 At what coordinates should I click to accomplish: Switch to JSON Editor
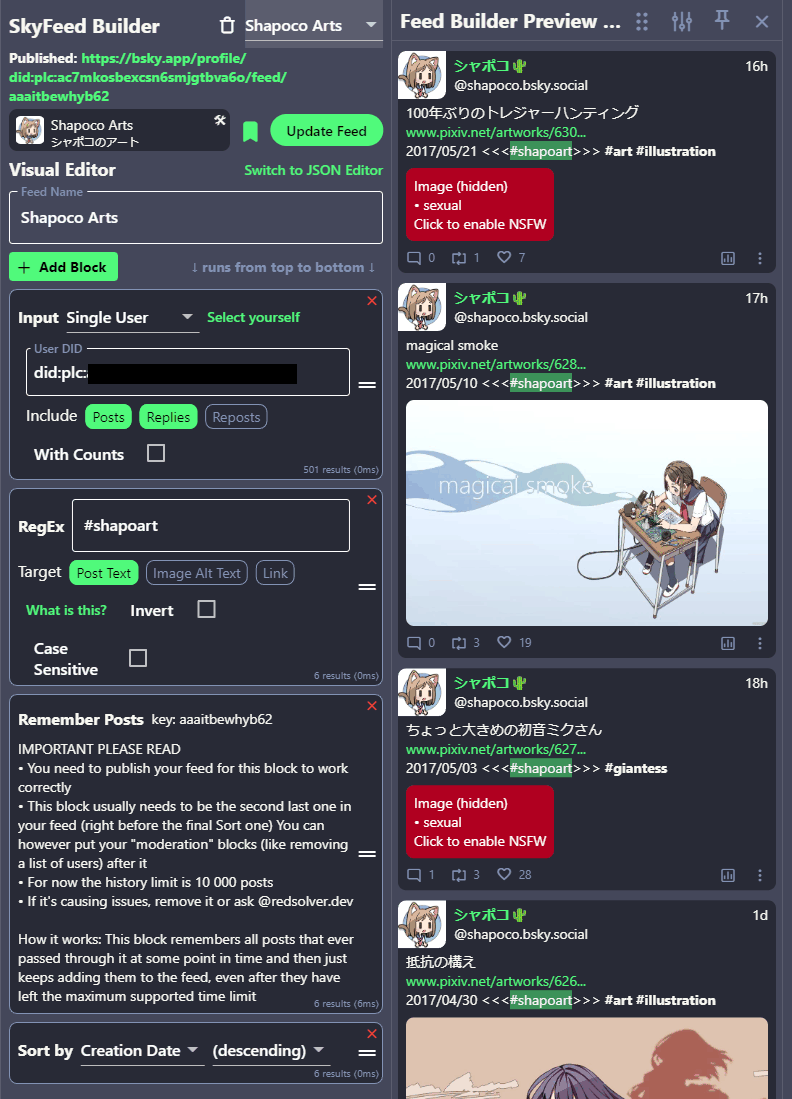pos(313,170)
